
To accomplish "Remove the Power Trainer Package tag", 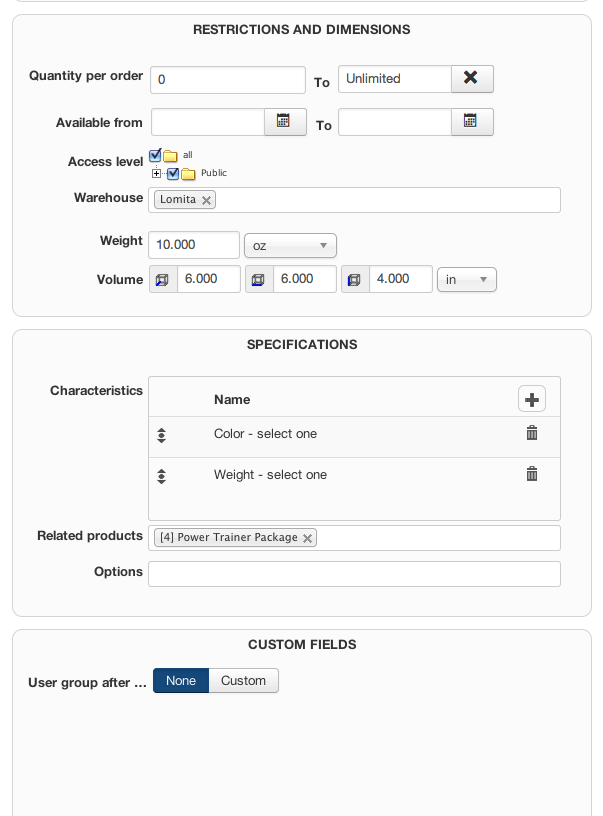I will [307, 538].
